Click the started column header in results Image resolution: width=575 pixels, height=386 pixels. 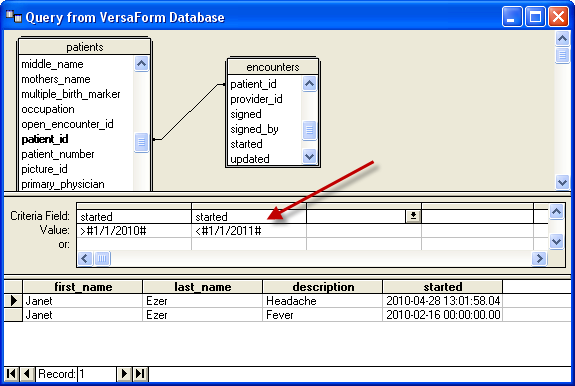pyautogui.click(x=443, y=287)
